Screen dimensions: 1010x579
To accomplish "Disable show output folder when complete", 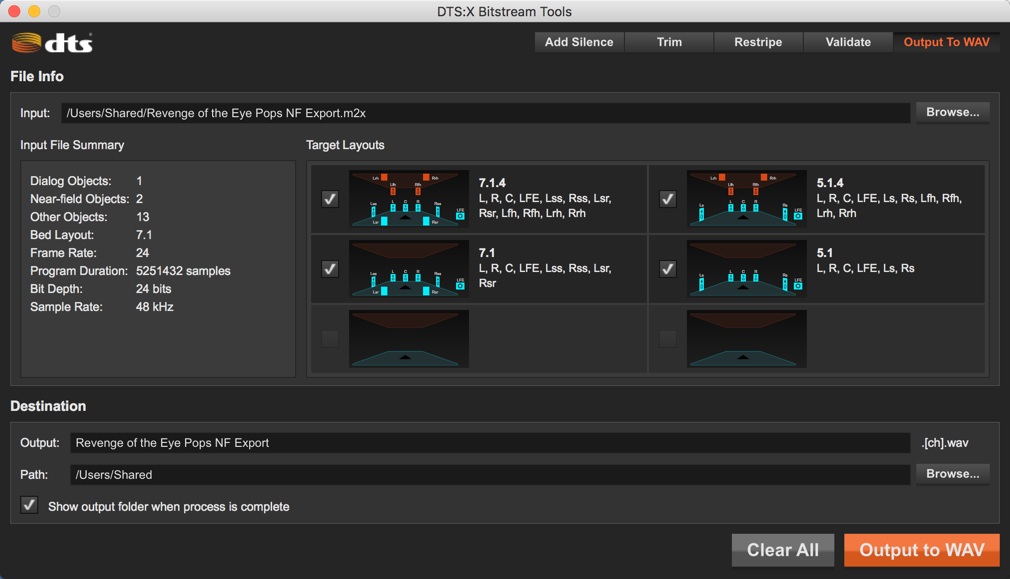I will (x=30, y=506).
